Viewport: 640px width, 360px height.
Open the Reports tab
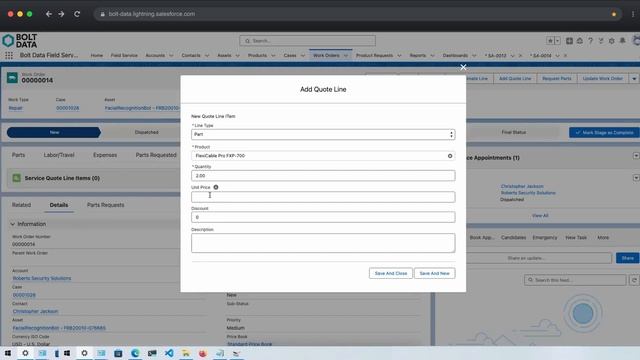coord(418,56)
